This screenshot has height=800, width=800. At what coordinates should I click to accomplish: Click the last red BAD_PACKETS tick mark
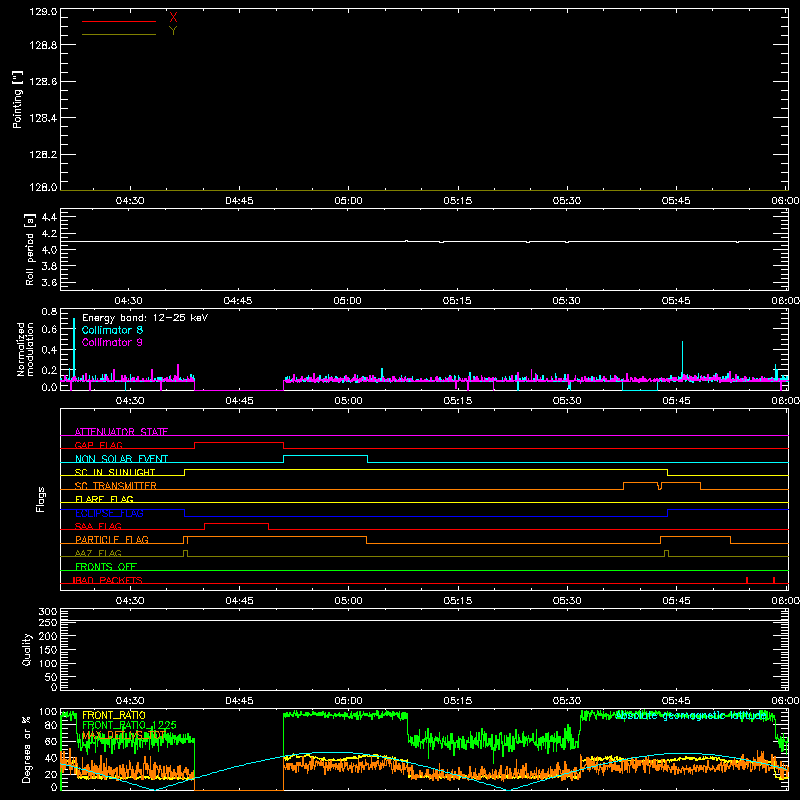coord(774,580)
